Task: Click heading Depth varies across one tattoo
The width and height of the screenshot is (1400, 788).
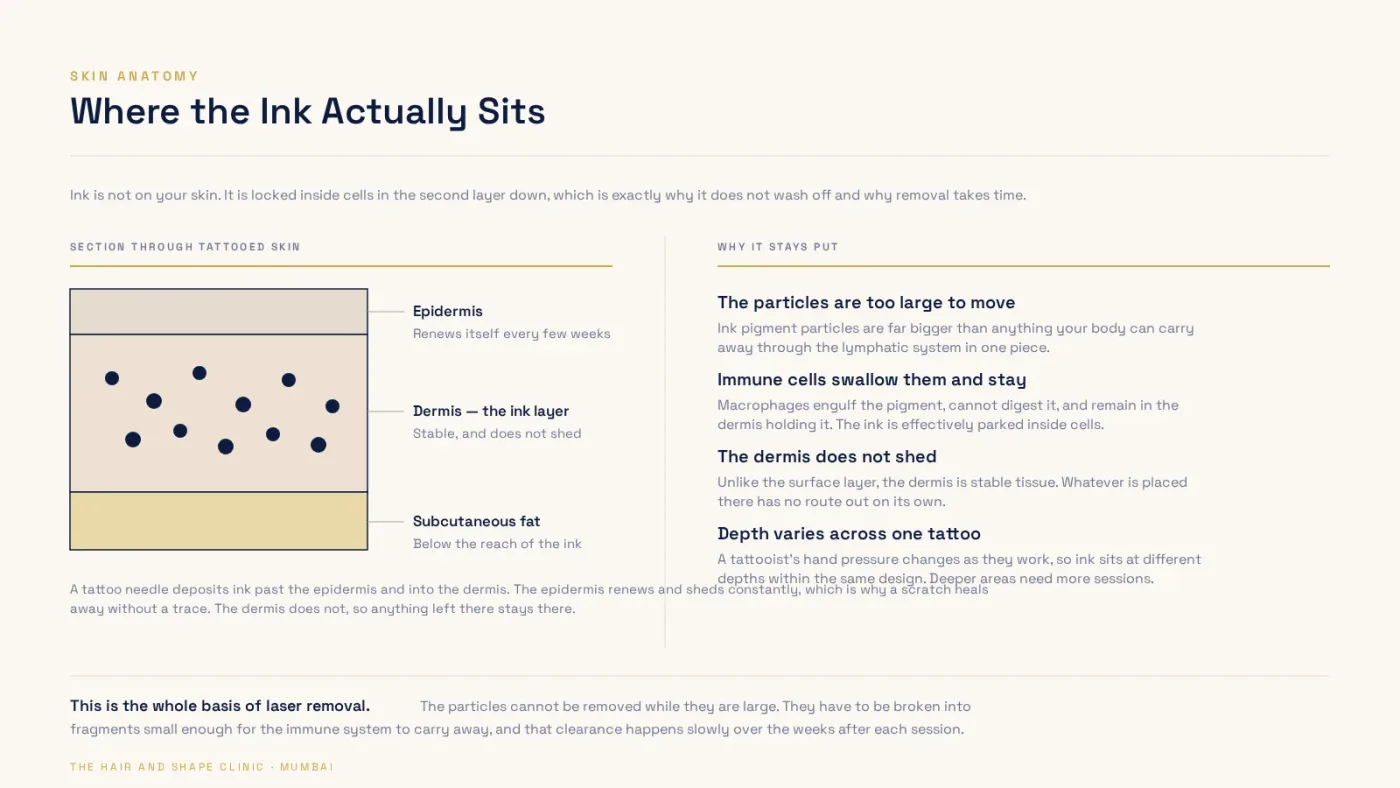Action: tap(849, 534)
